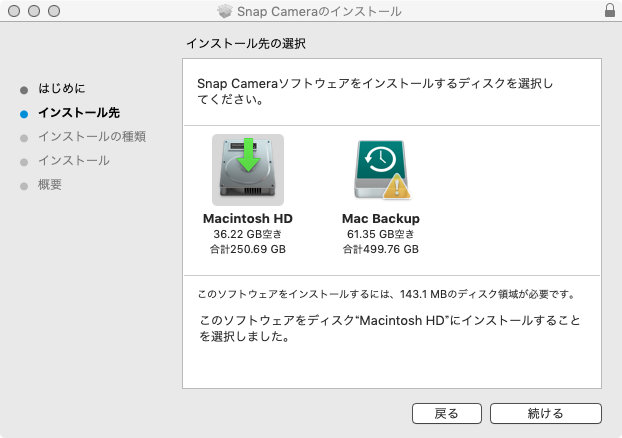
Task: Click the zoom window button
Action: [x=54, y=11]
